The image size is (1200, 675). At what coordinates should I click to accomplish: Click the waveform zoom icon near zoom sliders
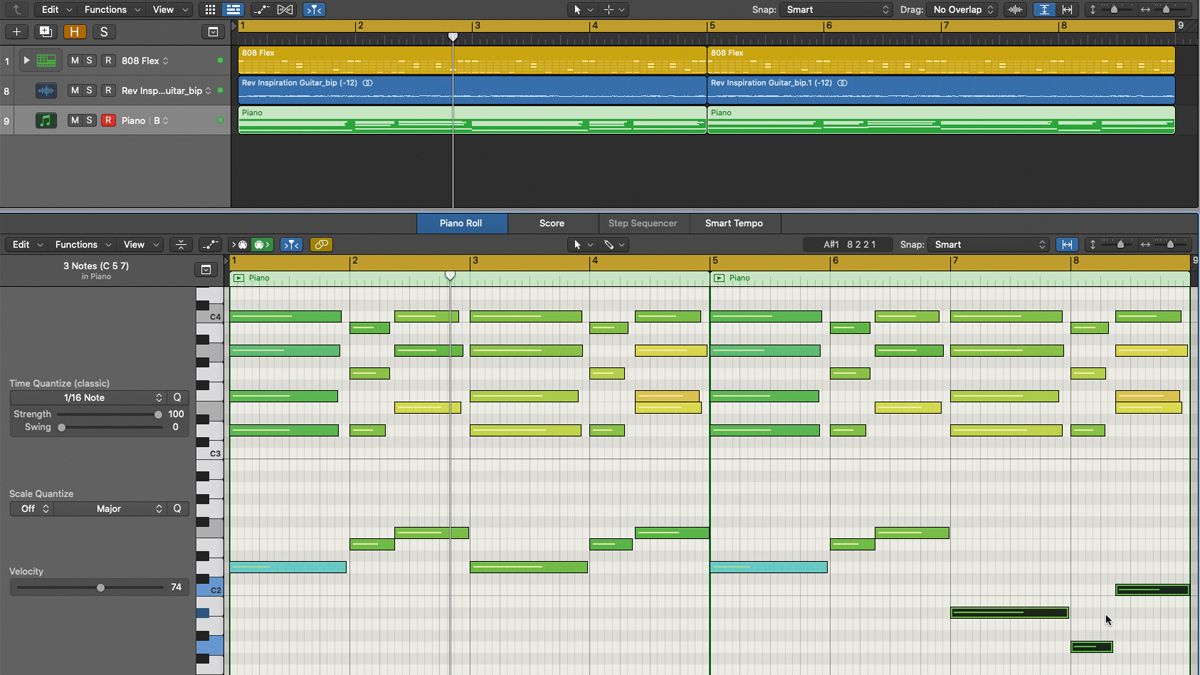point(1014,9)
